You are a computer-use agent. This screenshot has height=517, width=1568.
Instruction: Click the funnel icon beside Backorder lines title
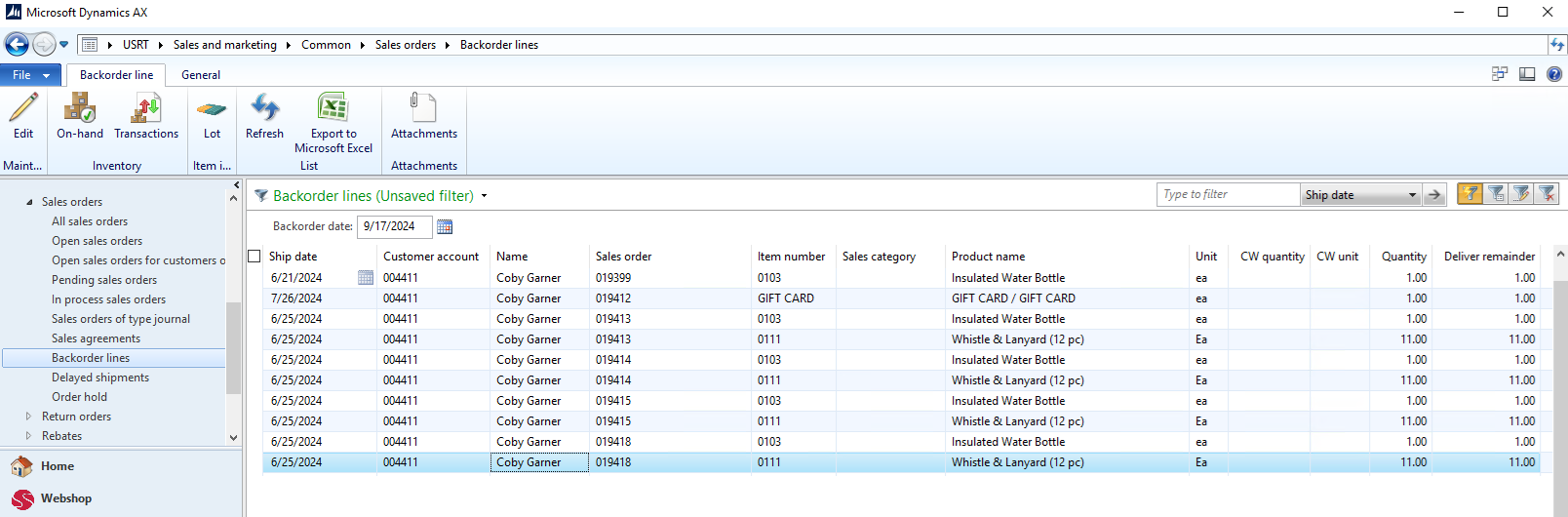pos(261,195)
